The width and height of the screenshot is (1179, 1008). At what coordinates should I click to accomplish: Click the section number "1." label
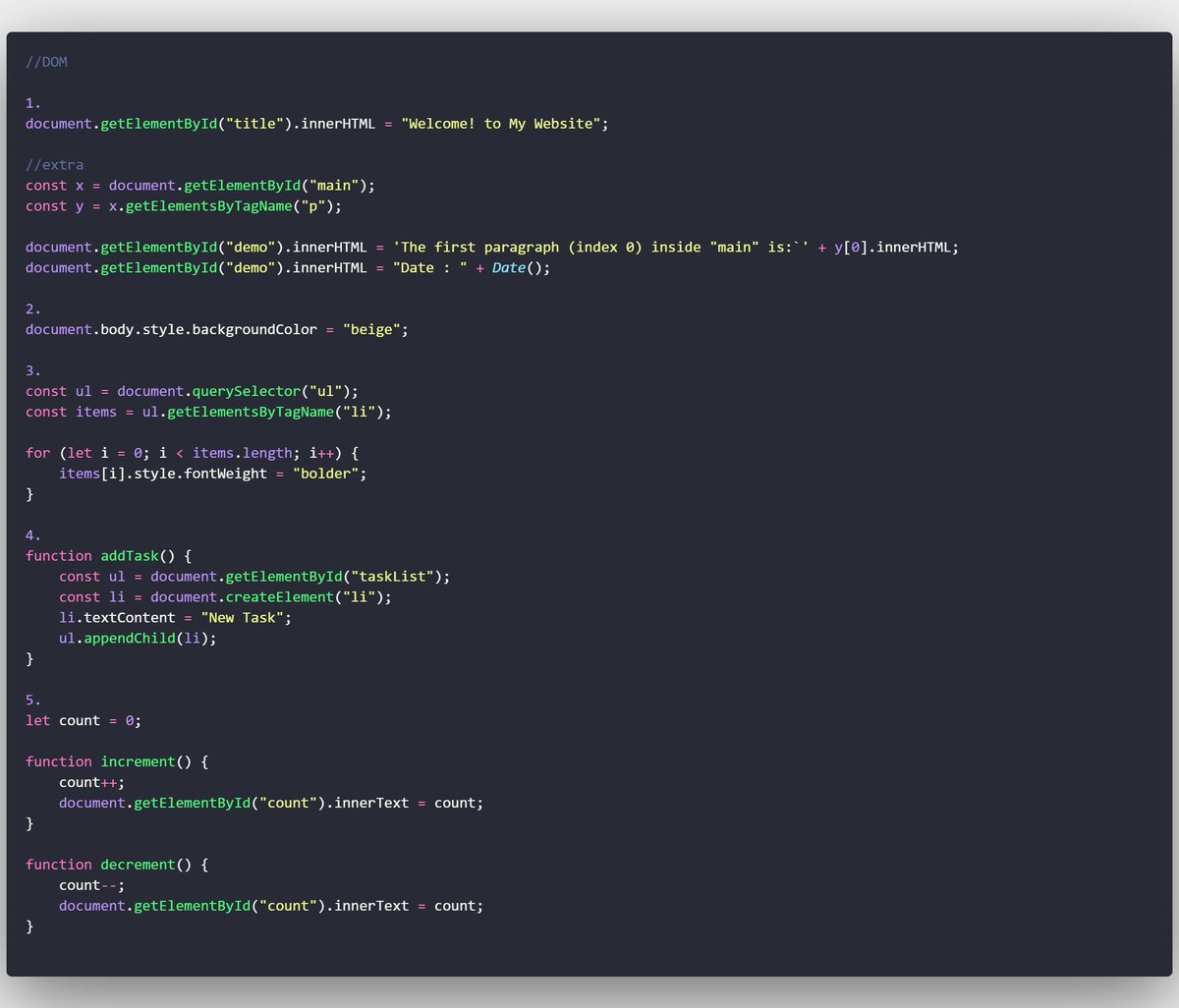(33, 103)
